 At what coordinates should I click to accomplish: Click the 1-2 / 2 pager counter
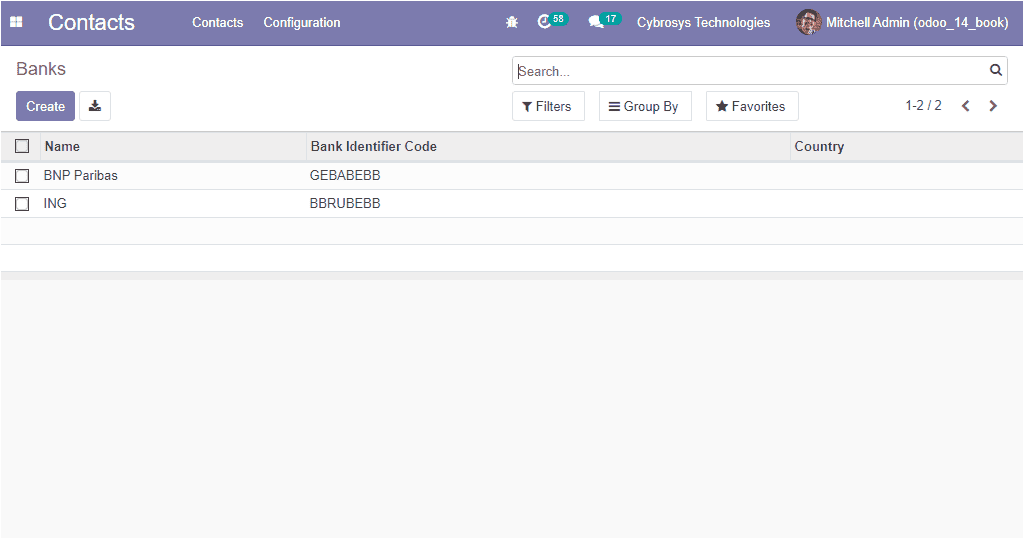923,105
